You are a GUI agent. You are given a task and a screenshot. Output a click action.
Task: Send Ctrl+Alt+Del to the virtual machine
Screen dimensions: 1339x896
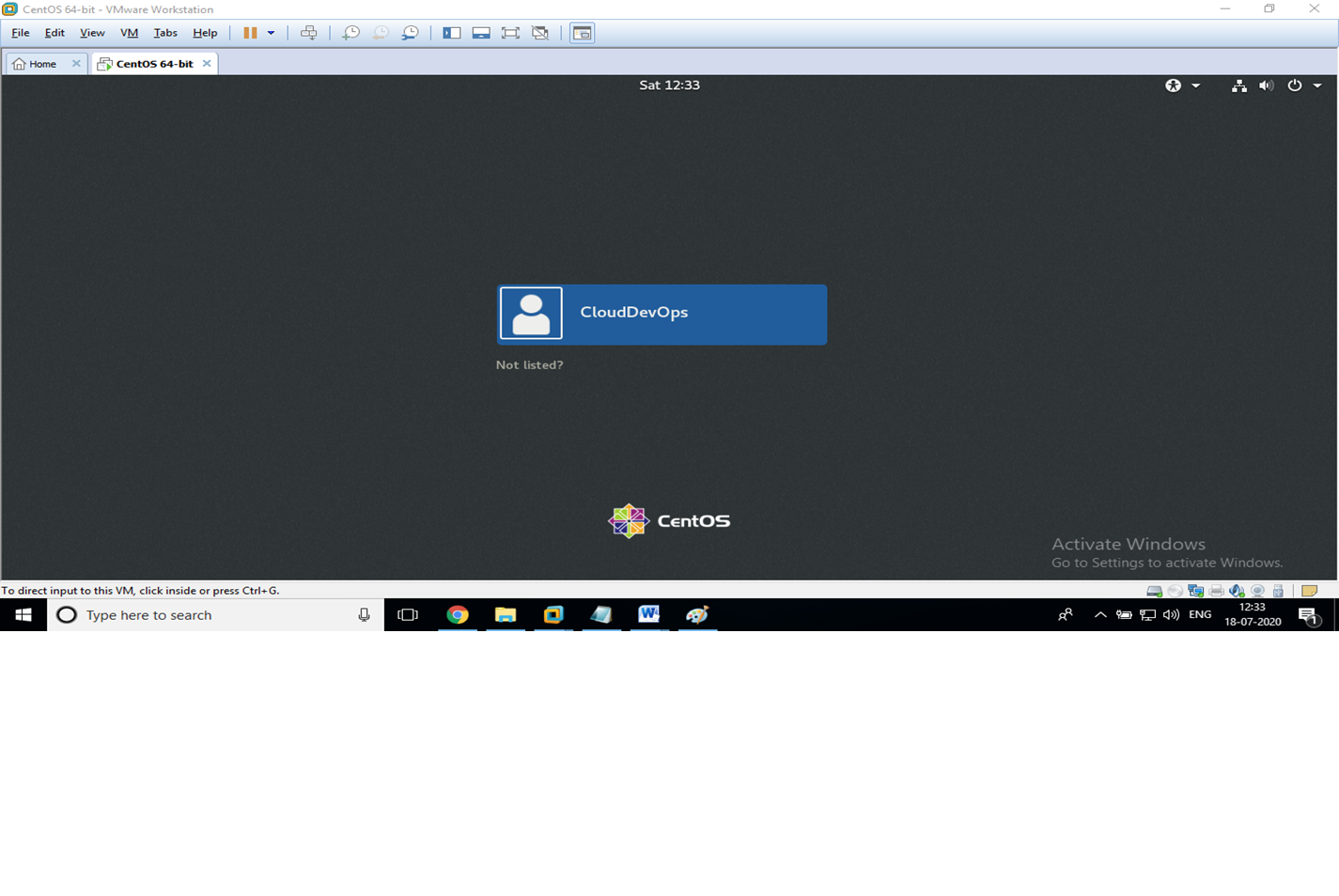(x=308, y=32)
